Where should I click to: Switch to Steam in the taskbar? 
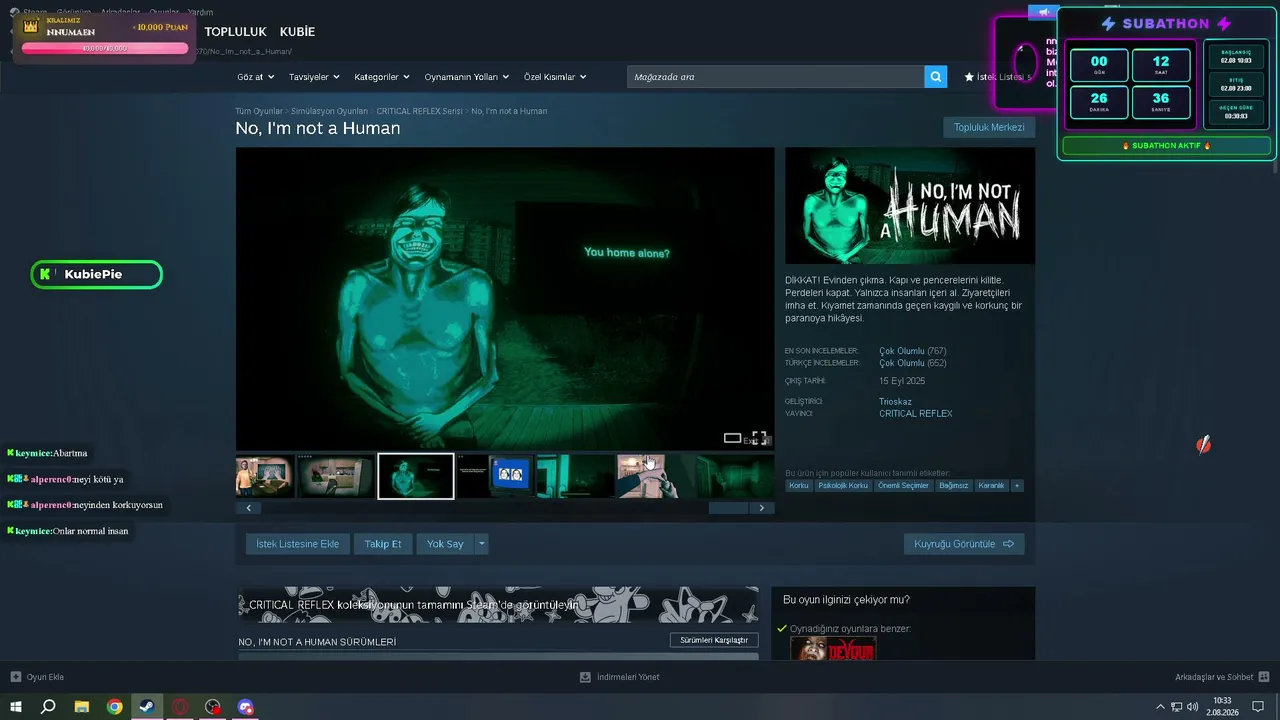click(x=147, y=707)
